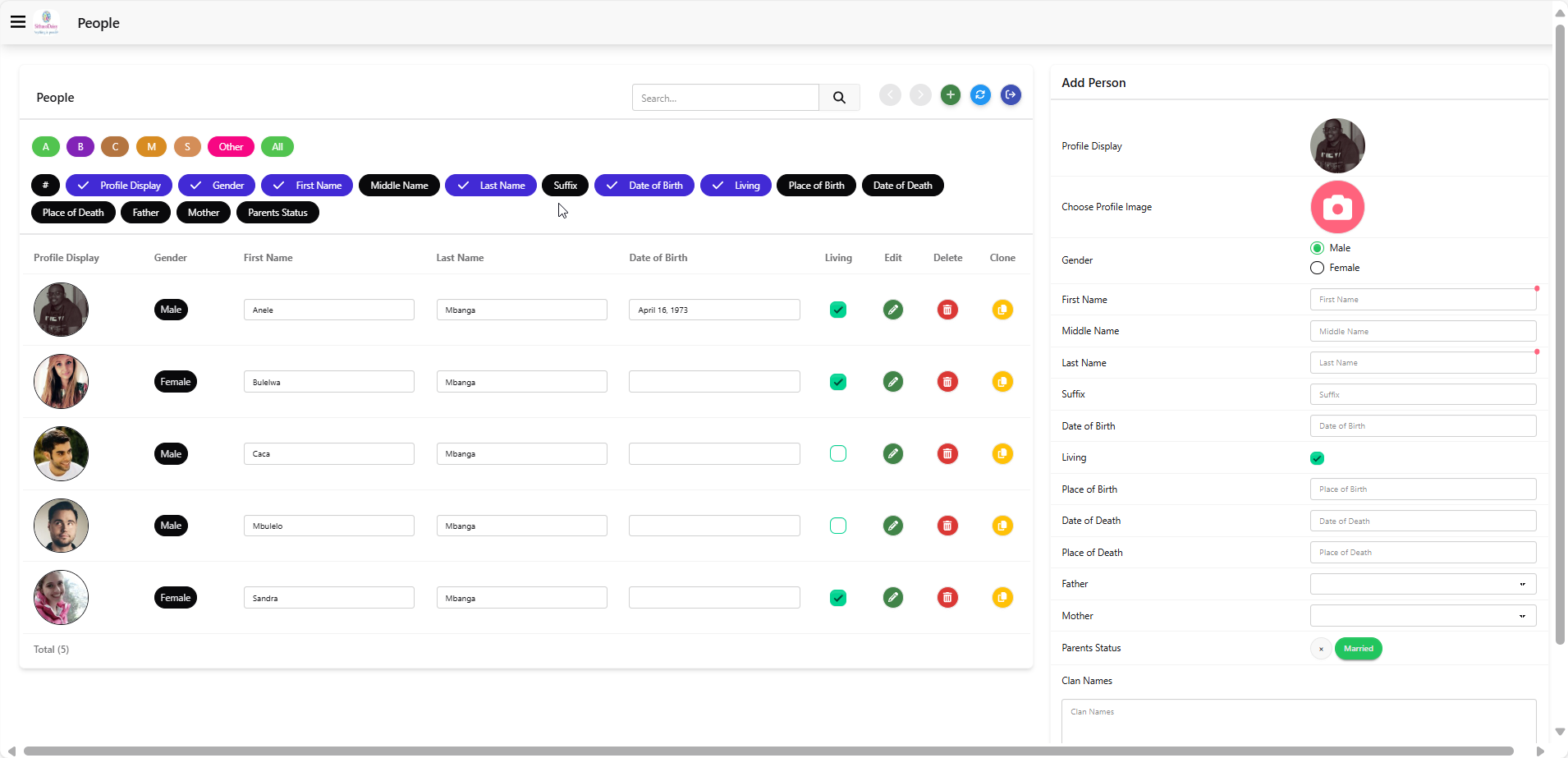Hide the Date of Birth column chip
This screenshot has height=758, width=1568.
coord(644,186)
